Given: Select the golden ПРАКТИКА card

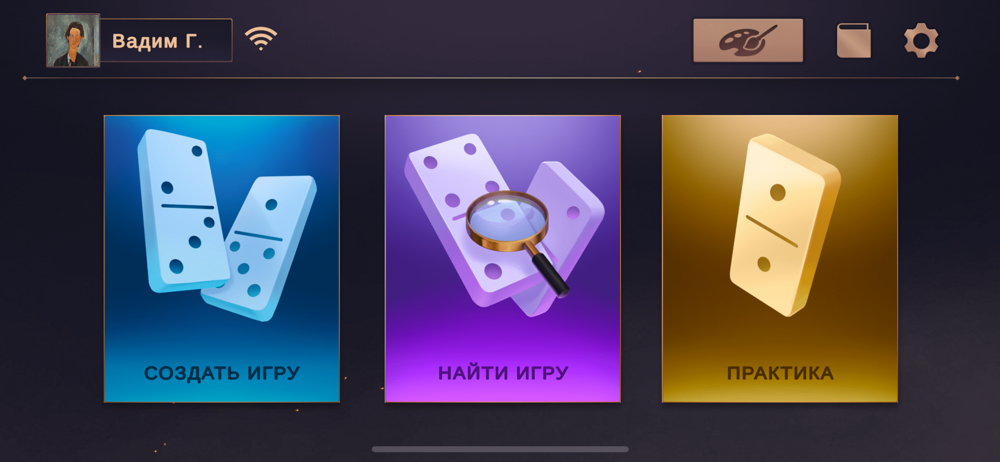Looking at the screenshot, I should pos(780,258).
